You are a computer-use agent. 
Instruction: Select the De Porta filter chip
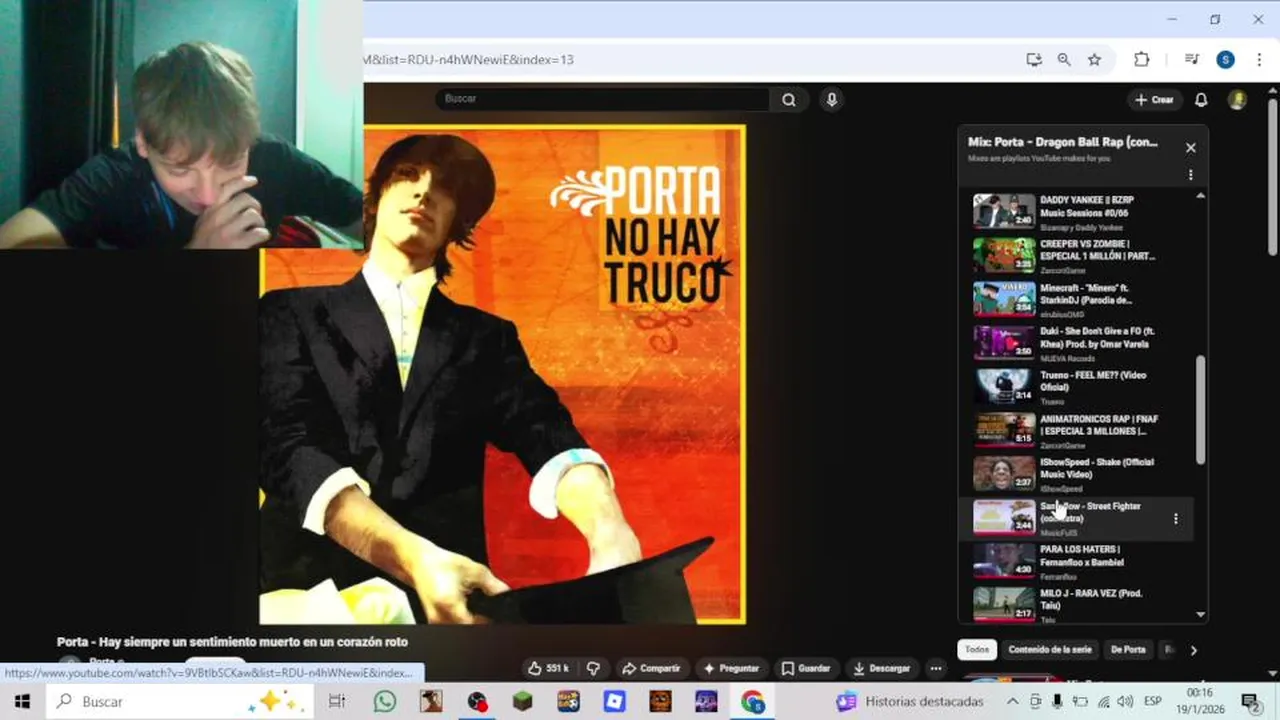pyautogui.click(x=1128, y=650)
